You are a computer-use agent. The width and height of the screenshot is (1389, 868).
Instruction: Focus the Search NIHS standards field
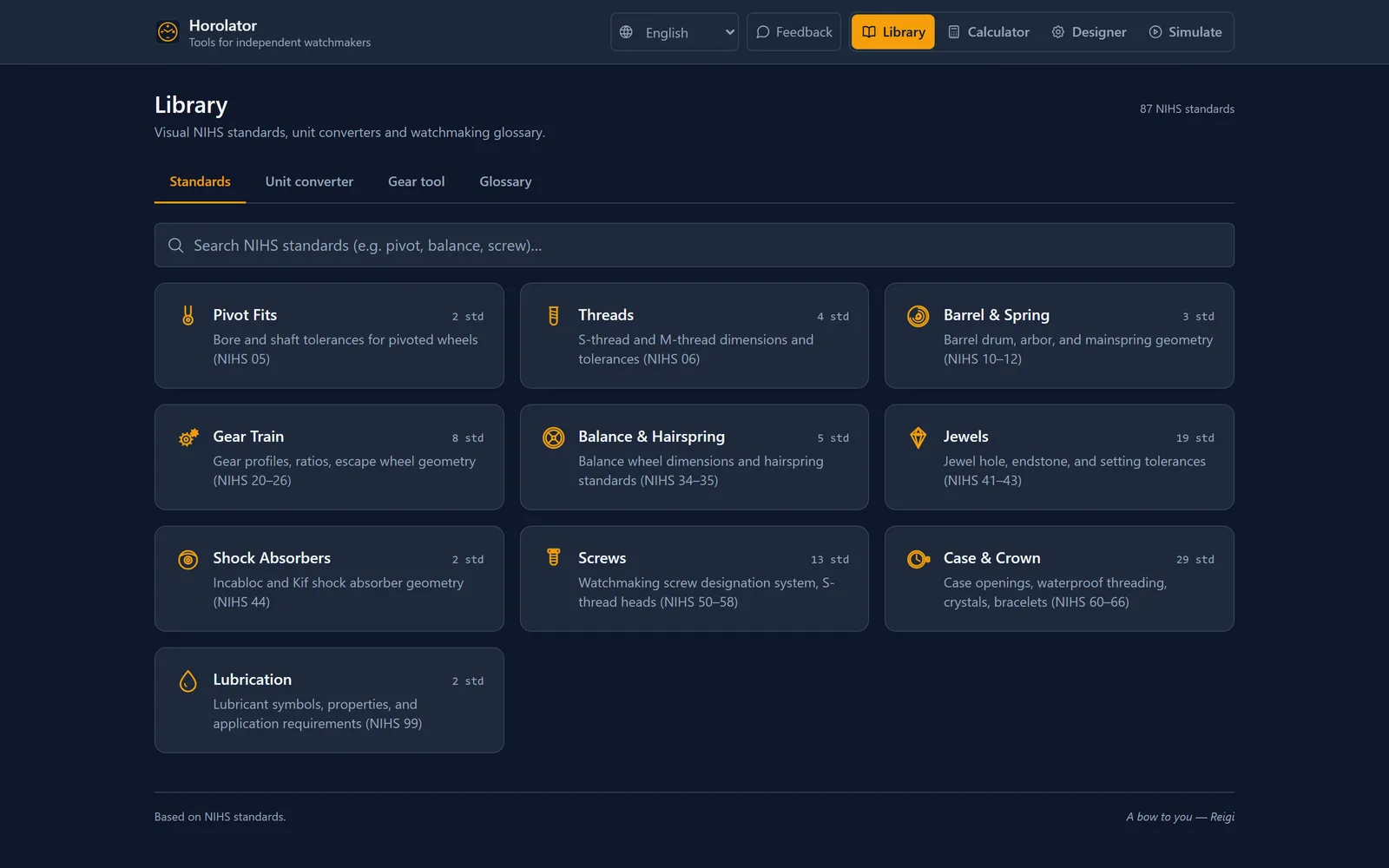[x=694, y=246]
